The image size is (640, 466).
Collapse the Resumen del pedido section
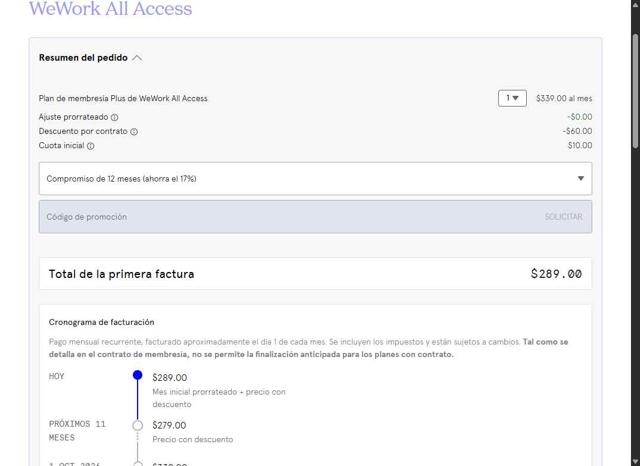click(137, 58)
